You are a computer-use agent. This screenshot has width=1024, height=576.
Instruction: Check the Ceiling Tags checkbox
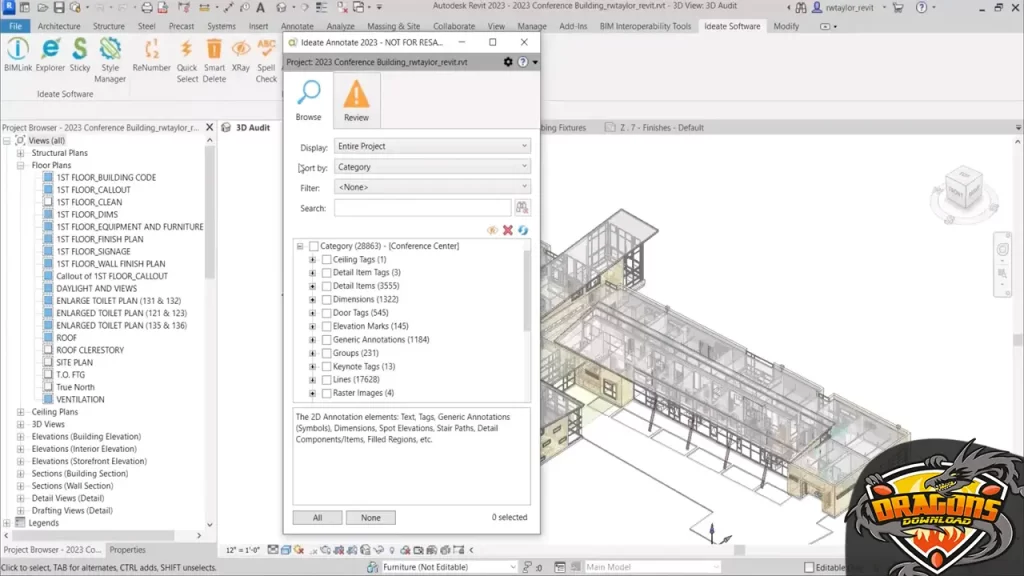(326, 260)
